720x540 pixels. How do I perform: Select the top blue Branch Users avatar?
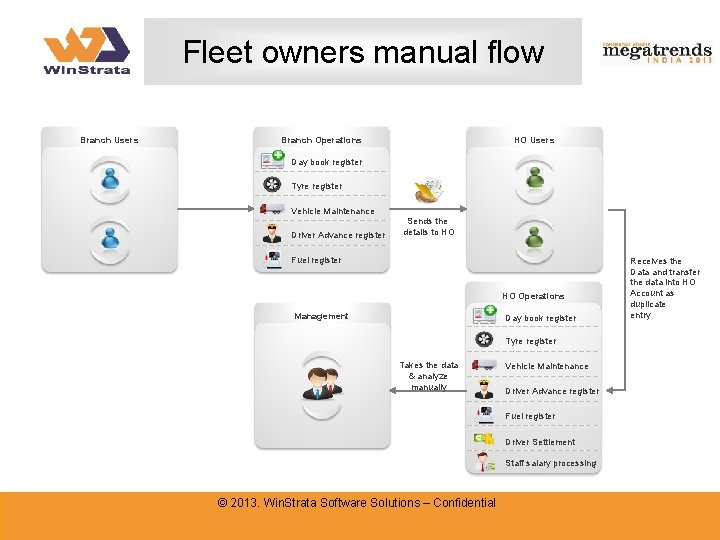[x=110, y=179]
